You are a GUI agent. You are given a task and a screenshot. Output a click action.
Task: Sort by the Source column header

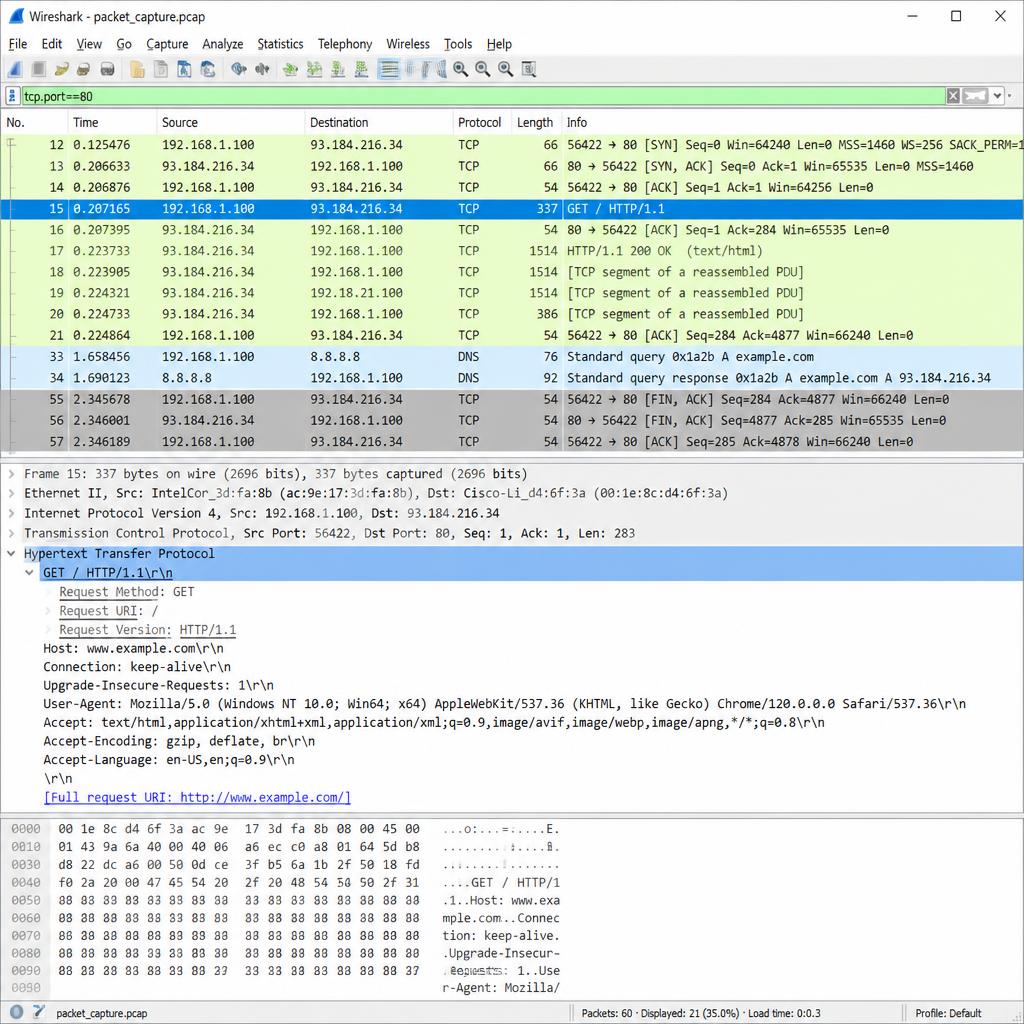tap(231, 122)
